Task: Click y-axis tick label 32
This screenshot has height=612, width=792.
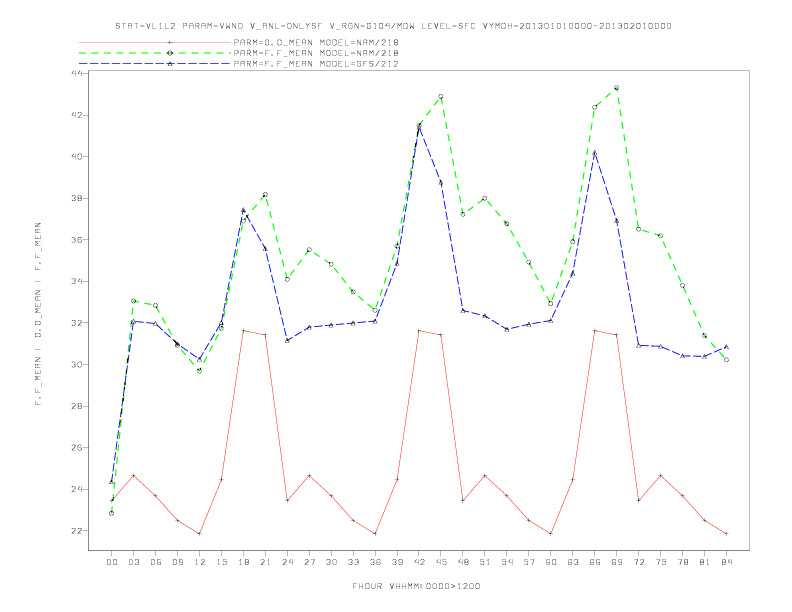Action: 77,323
